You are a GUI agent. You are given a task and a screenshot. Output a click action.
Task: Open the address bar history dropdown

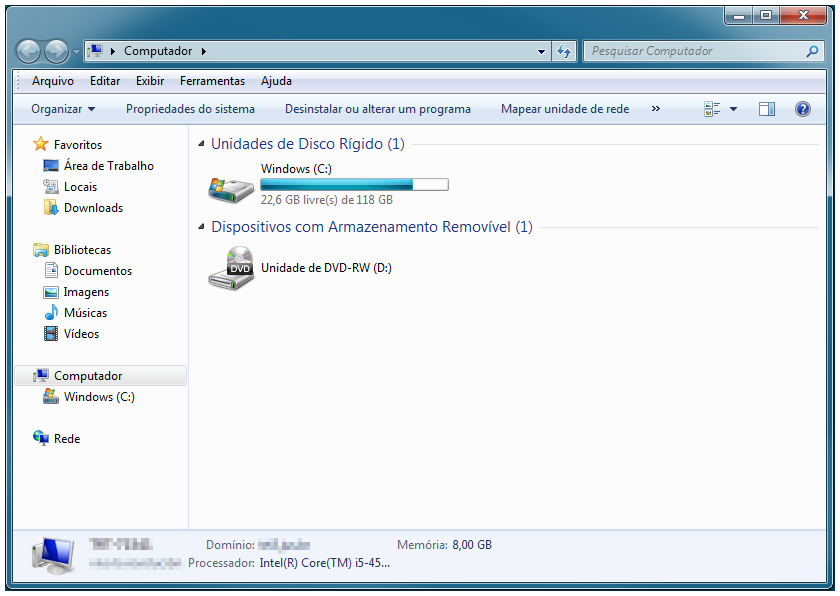click(541, 51)
